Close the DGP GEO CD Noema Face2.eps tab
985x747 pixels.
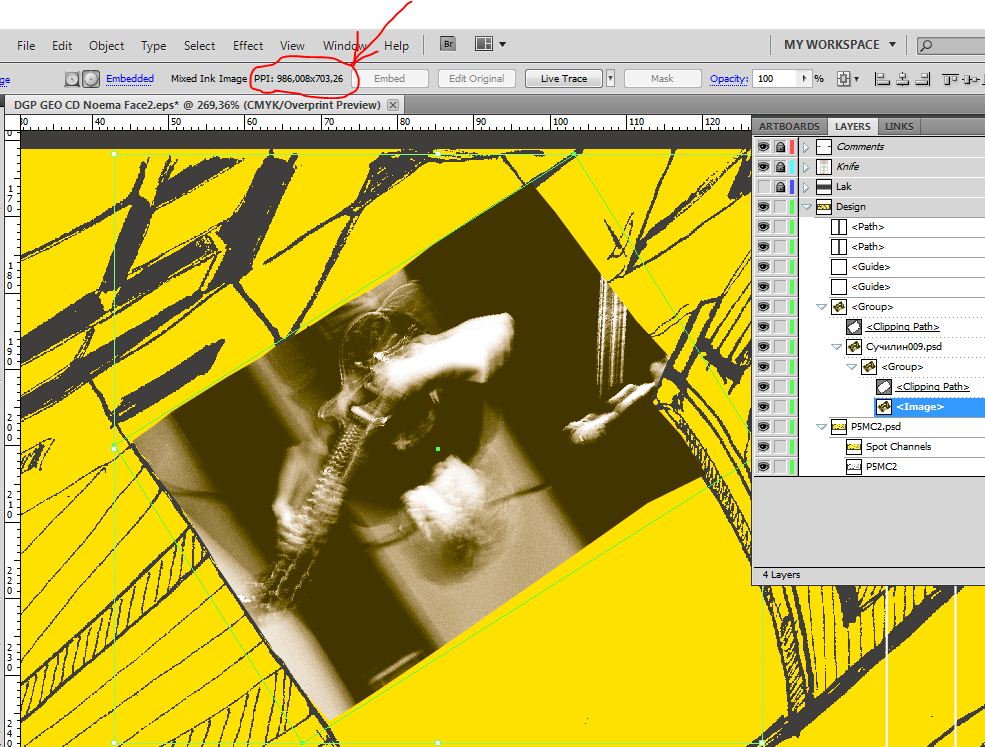coord(393,105)
